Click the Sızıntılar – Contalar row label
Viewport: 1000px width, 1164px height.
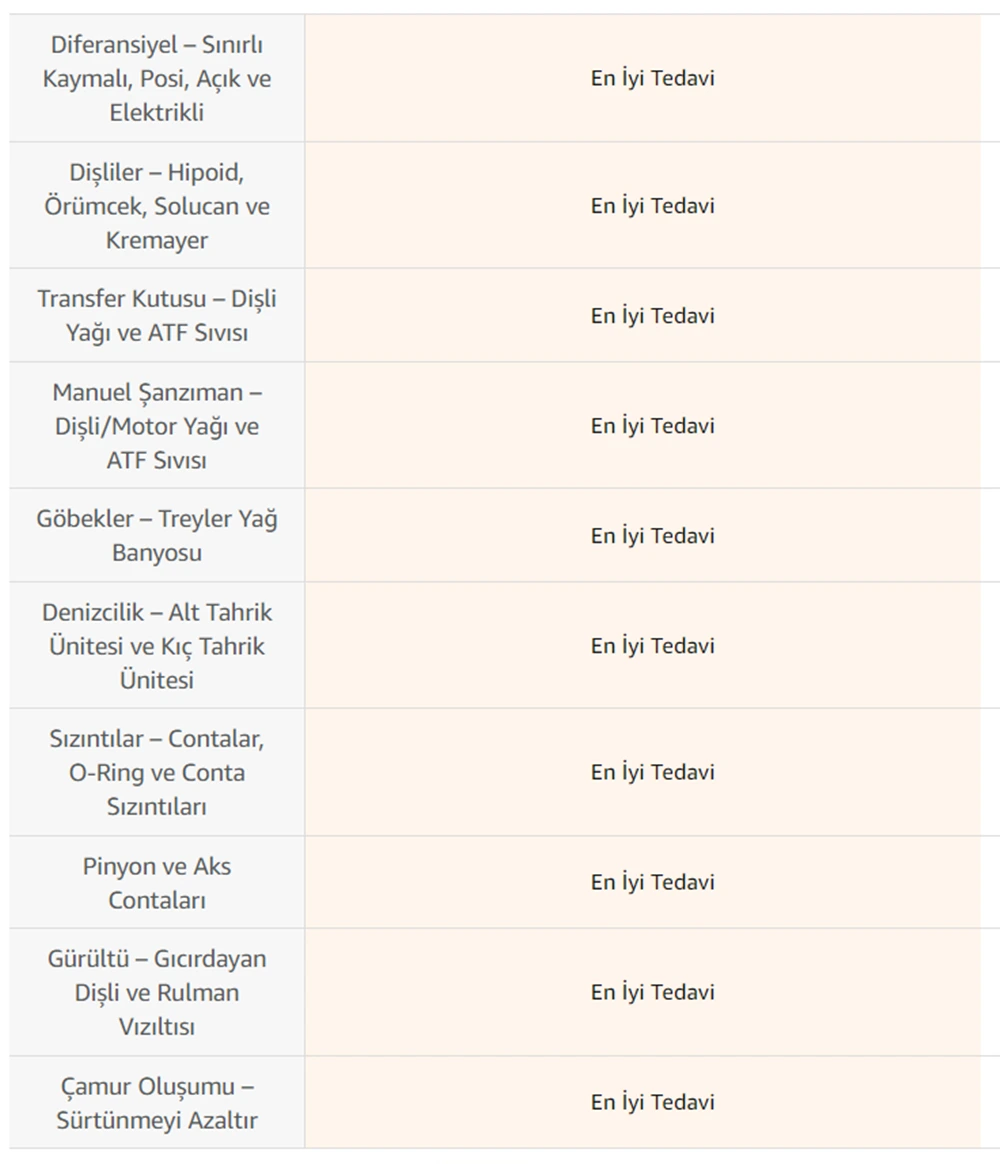(x=157, y=772)
